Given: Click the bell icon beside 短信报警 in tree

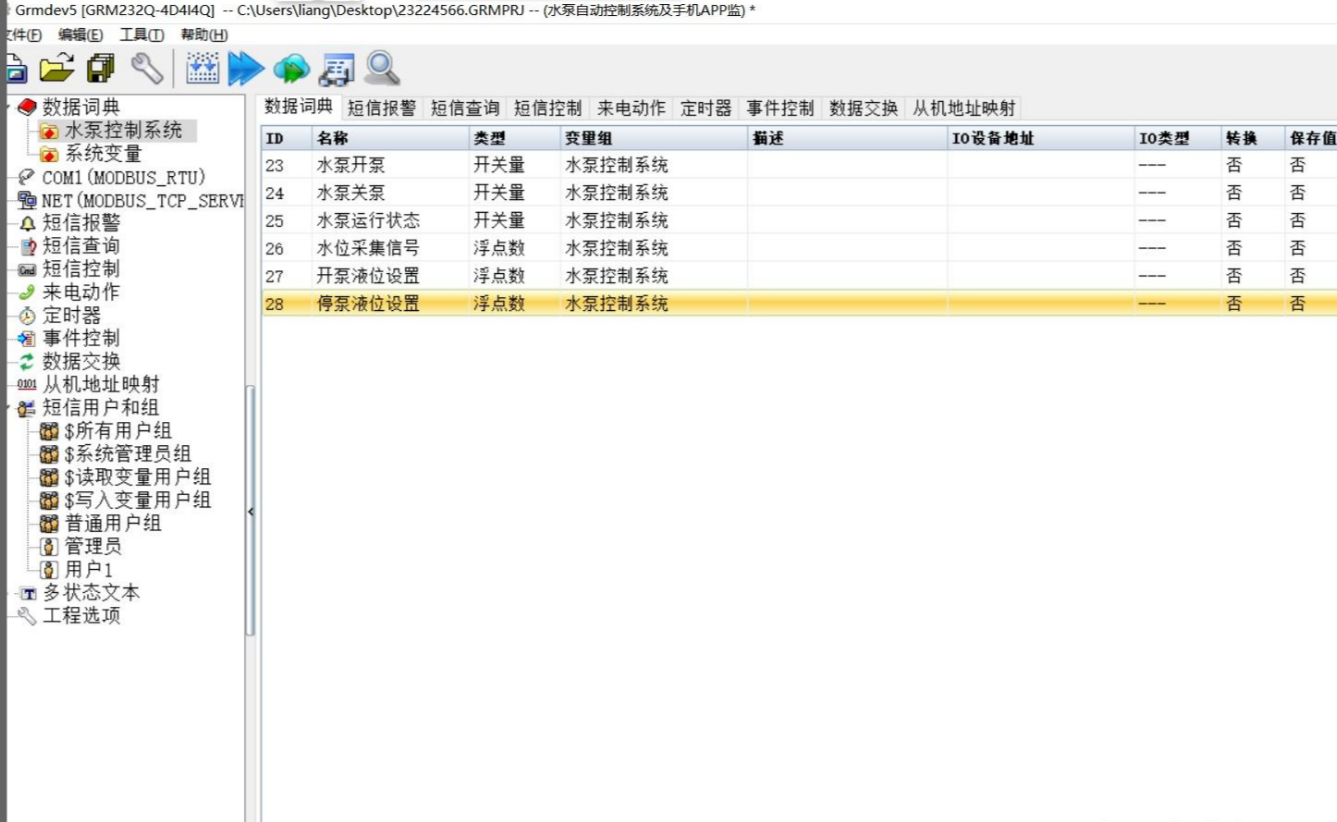Looking at the screenshot, I should 27,224.
